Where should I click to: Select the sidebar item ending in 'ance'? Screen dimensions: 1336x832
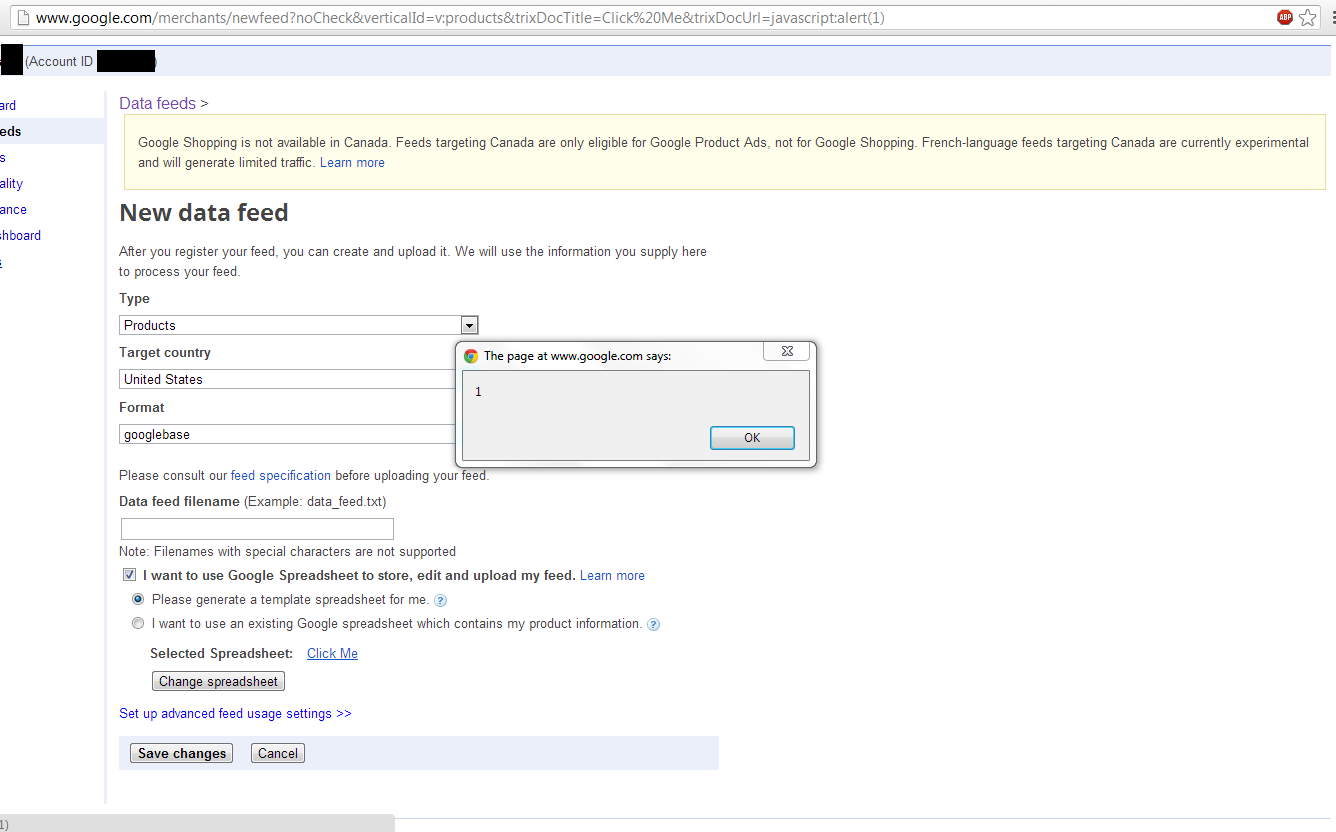click(x=13, y=210)
